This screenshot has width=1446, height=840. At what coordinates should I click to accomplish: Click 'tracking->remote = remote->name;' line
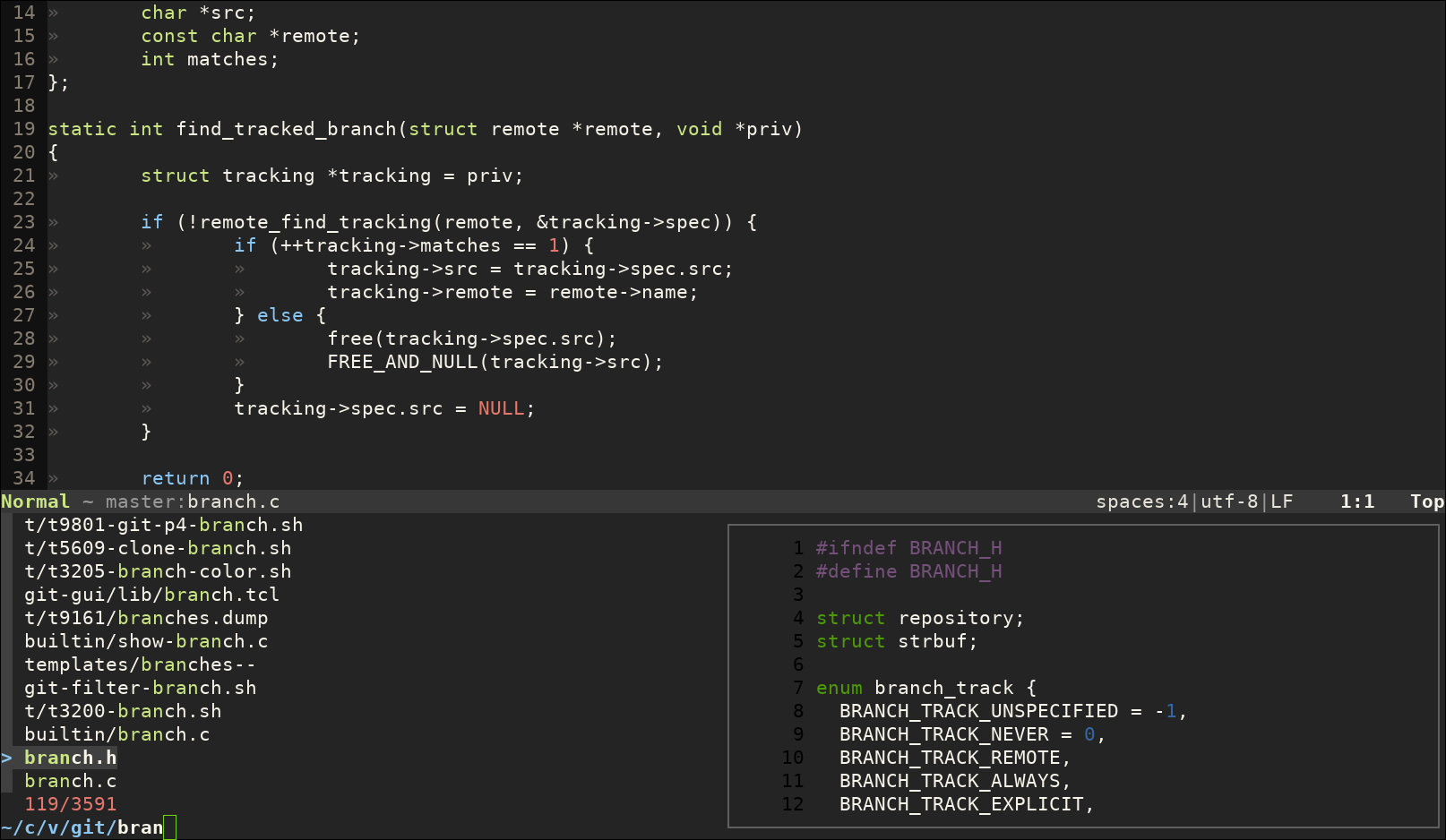click(x=512, y=292)
